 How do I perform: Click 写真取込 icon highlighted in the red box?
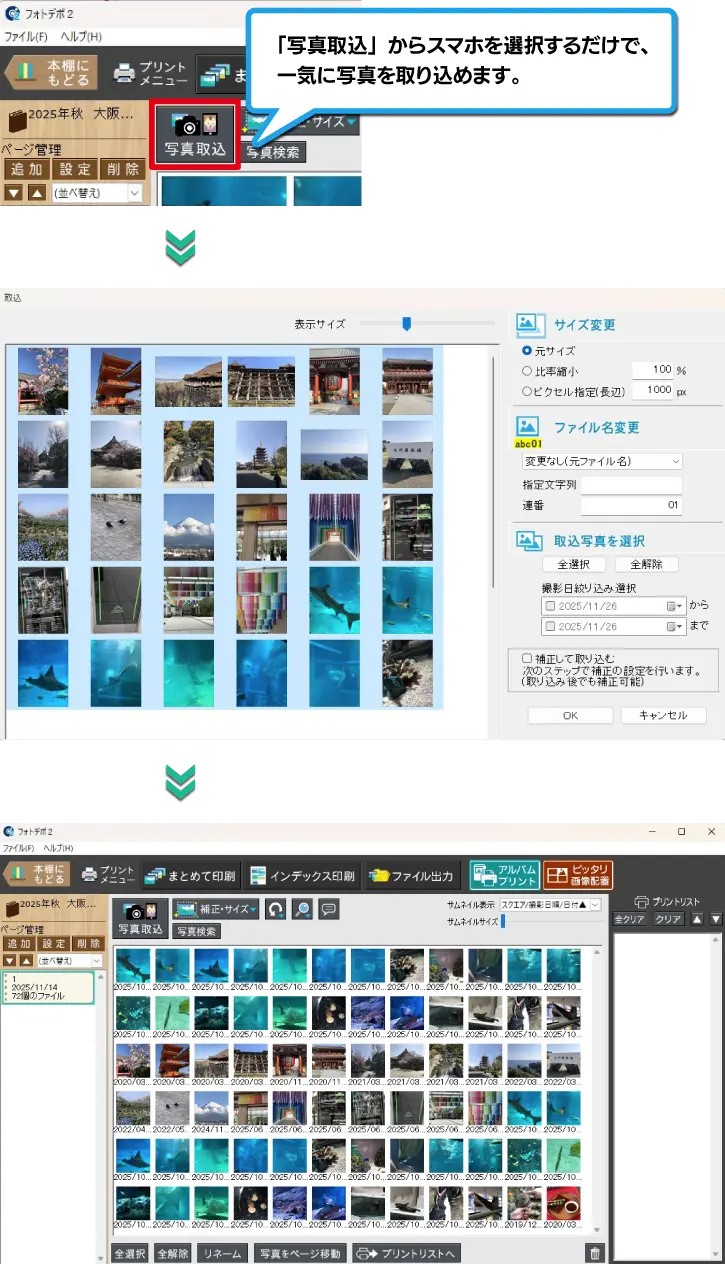coord(195,135)
